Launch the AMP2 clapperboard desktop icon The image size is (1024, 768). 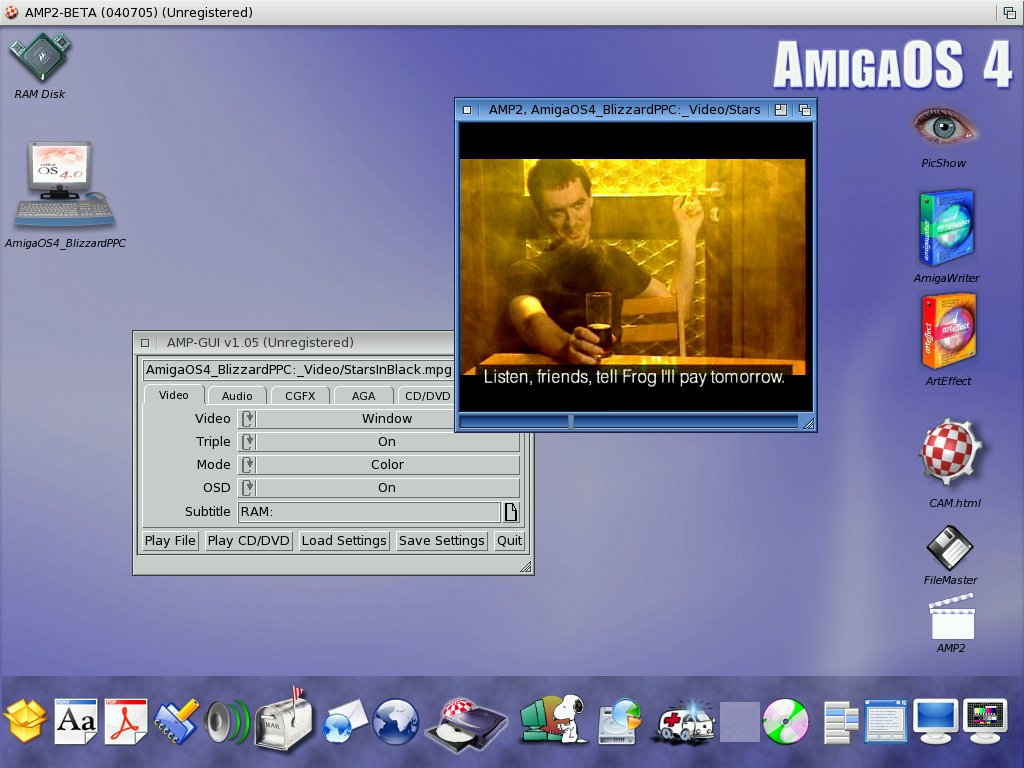[x=952, y=616]
